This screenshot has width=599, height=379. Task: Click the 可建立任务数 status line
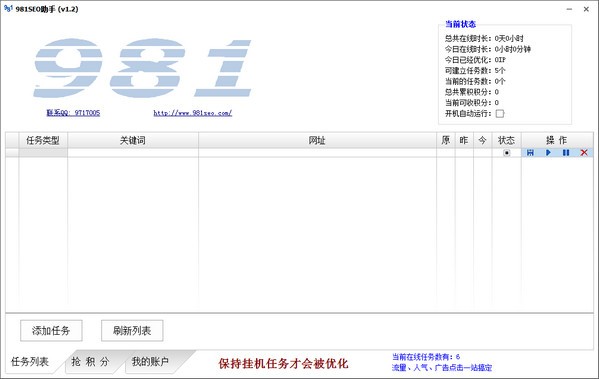[x=475, y=70]
